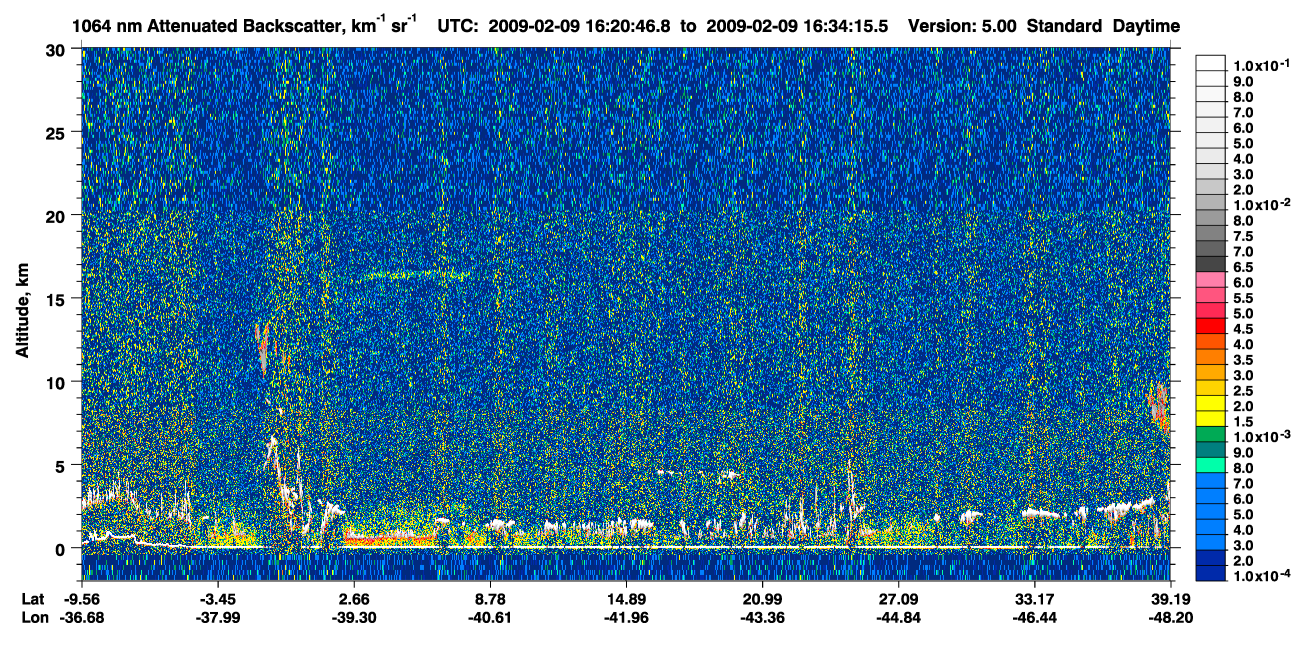
Task: Click the colorbar label "1.5"
Action: coord(1244,423)
